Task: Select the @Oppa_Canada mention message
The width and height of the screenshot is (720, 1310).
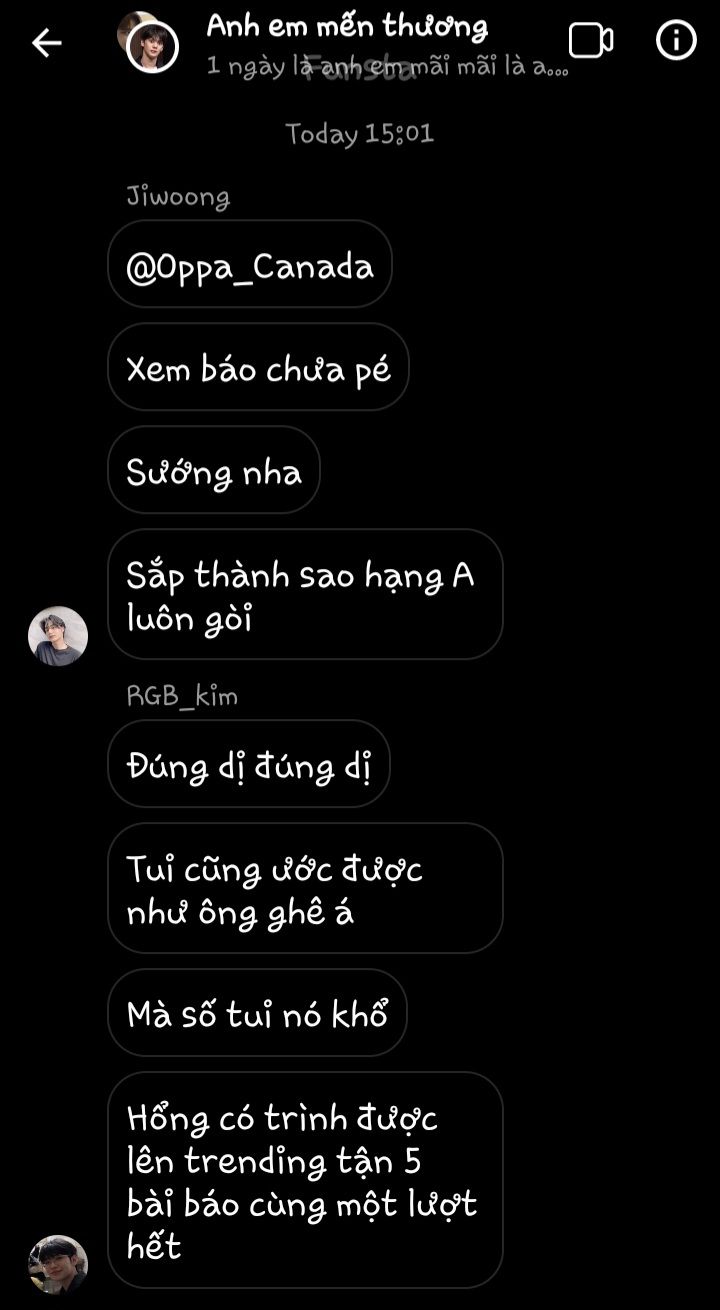Action: click(250, 265)
